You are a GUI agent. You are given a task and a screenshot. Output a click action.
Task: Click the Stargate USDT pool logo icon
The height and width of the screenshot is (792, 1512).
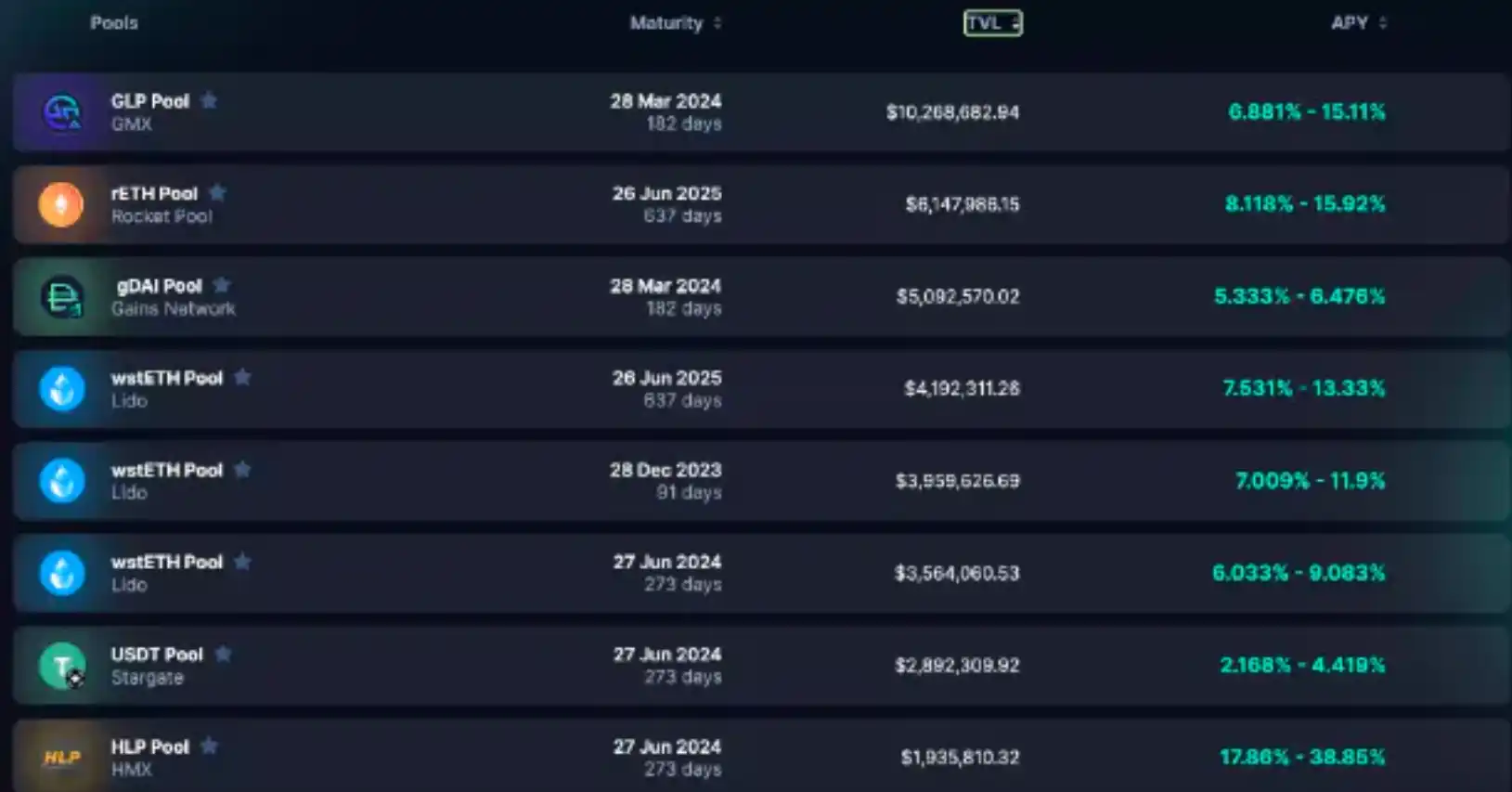(x=62, y=666)
